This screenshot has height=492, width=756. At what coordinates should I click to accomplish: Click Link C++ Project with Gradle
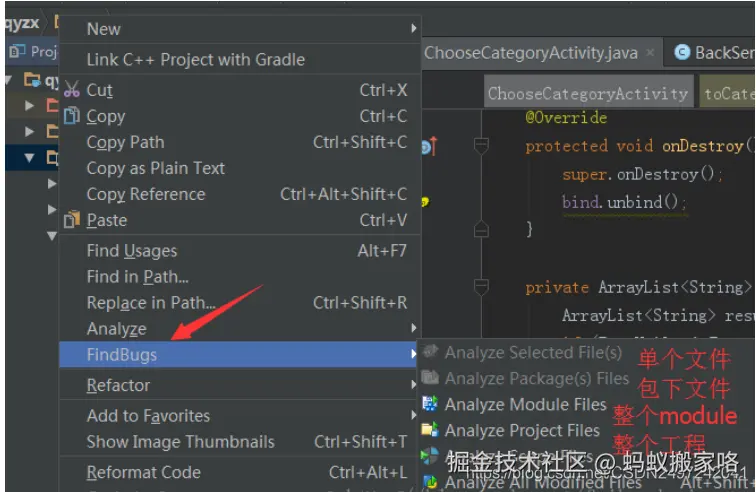pos(195,59)
